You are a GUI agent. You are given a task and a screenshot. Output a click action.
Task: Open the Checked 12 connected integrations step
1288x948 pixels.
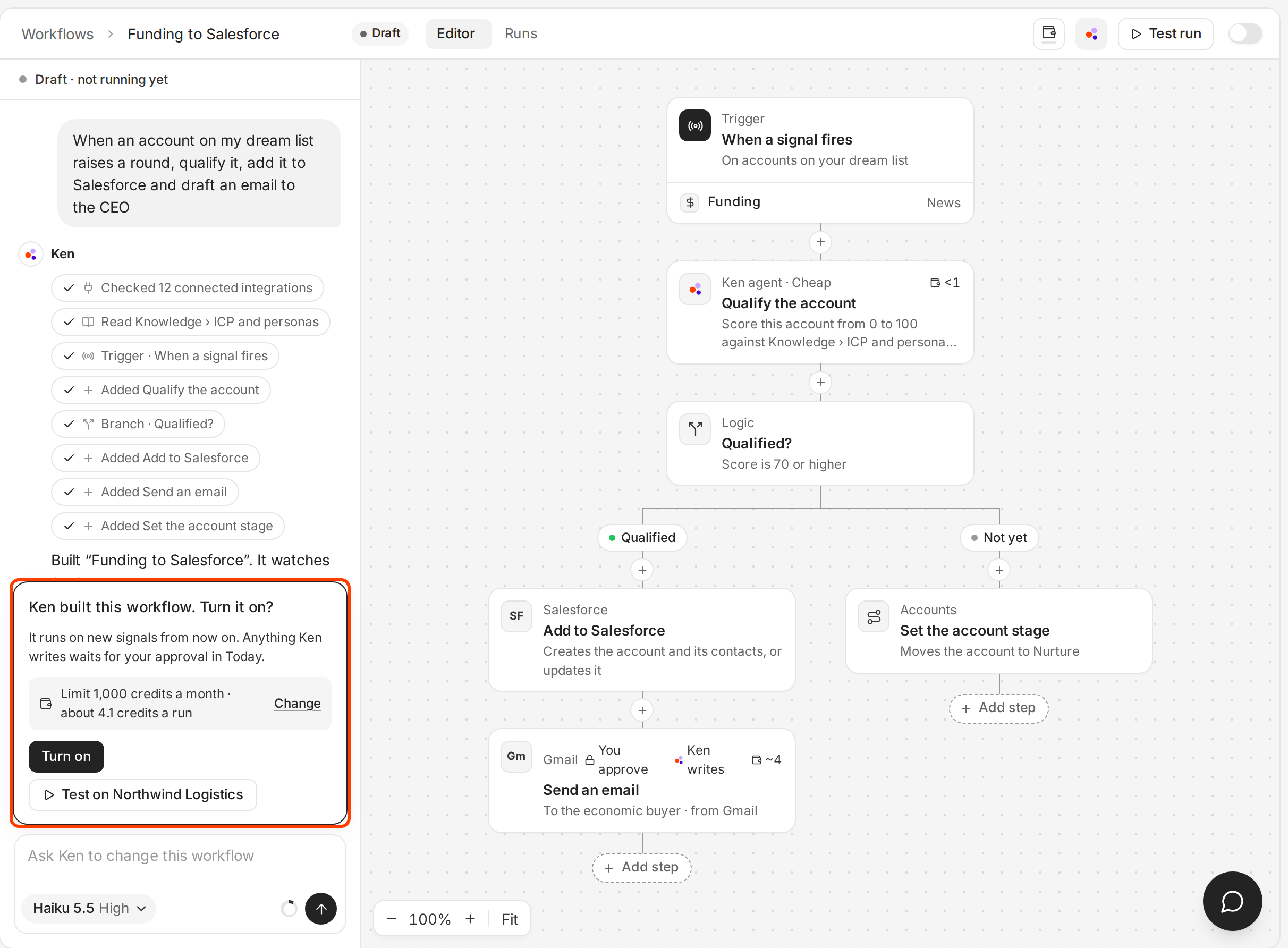point(188,287)
